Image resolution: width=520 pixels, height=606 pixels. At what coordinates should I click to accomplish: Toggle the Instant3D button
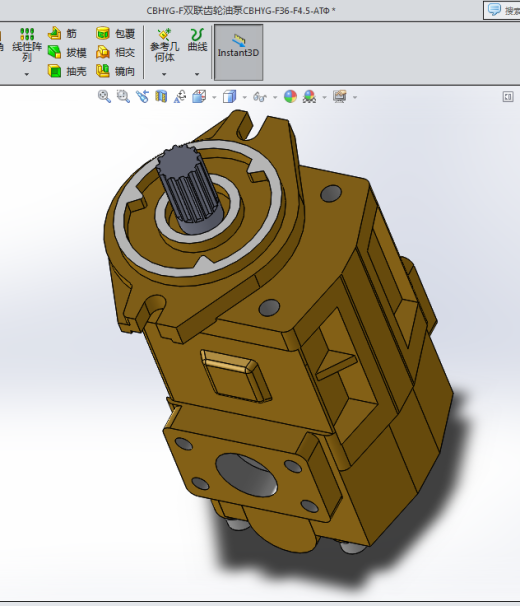tap(239, 52)
